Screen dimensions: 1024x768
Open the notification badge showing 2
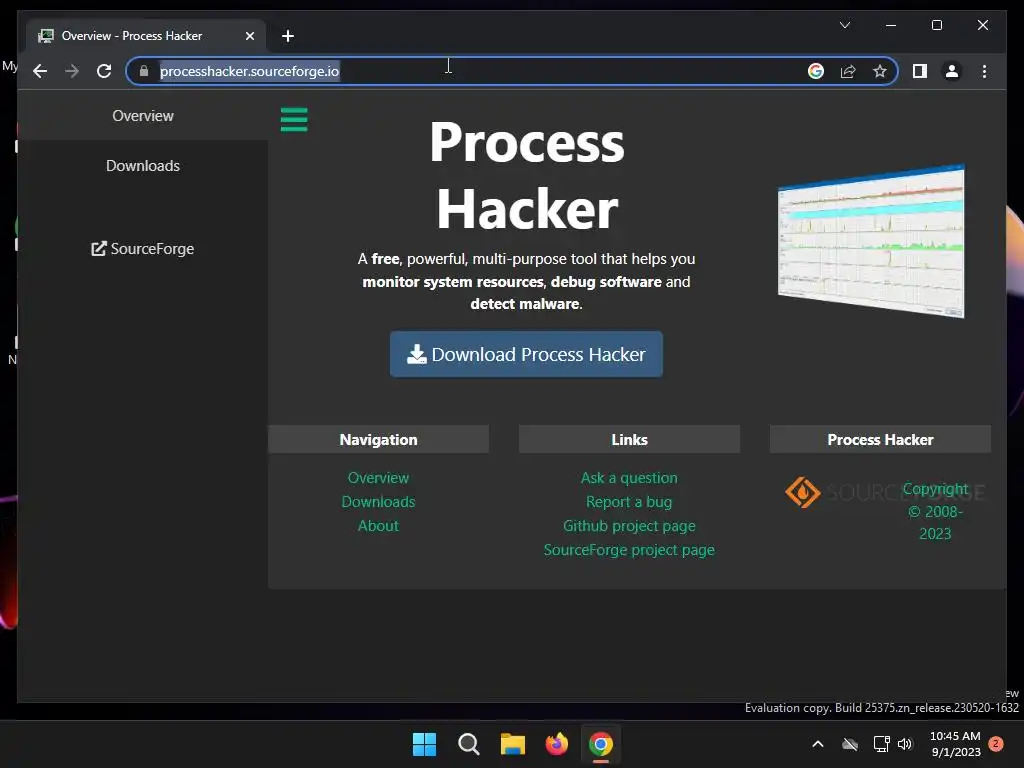pos(996,744)
